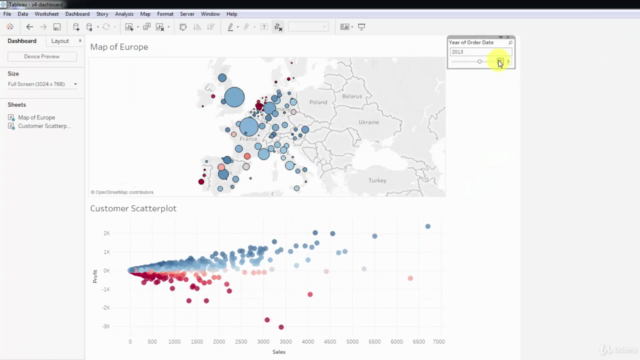Click the show mark labels T icon
This screenshot has width=640, height=360.
point(264,27)
